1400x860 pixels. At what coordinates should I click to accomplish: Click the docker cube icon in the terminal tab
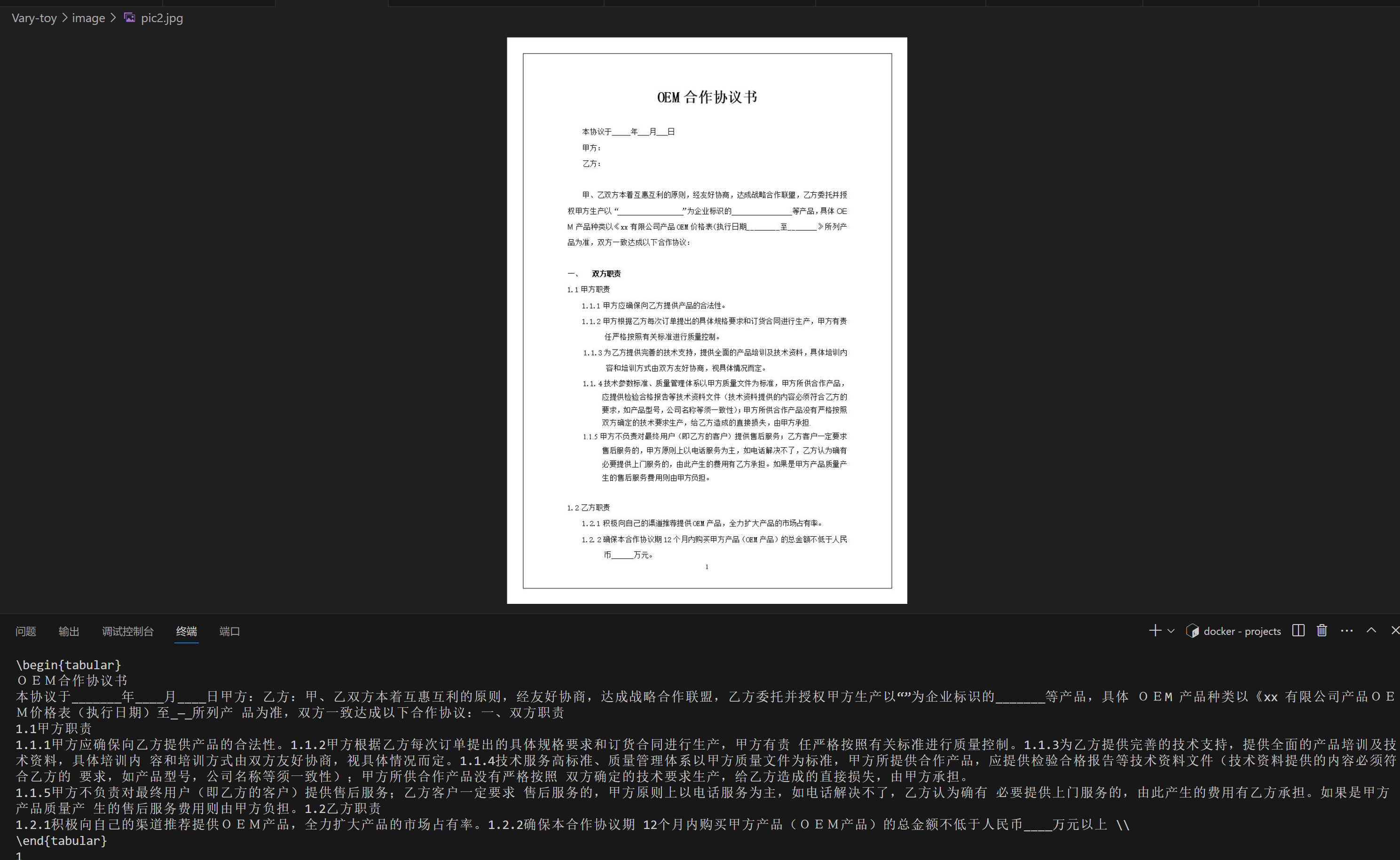click(x=1192, y=631)
